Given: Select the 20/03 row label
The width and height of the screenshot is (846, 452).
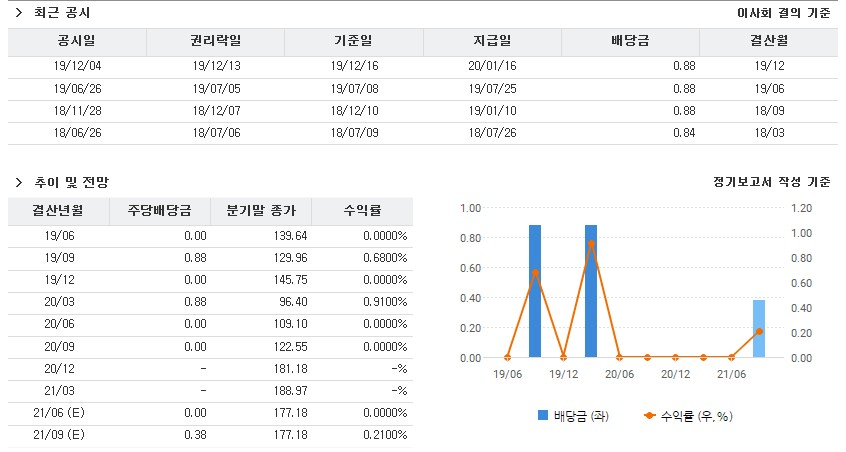Looking at the screenshot, I should pos(59,303).
